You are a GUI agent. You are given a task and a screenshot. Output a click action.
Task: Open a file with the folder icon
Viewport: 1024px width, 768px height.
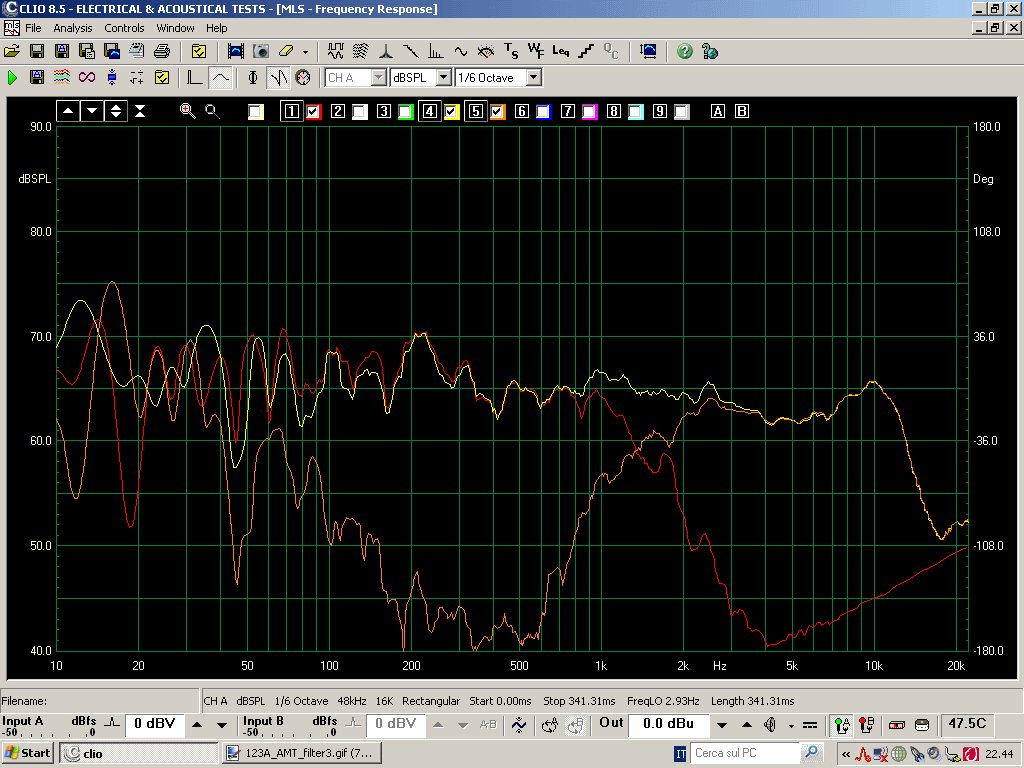point(12,51)
